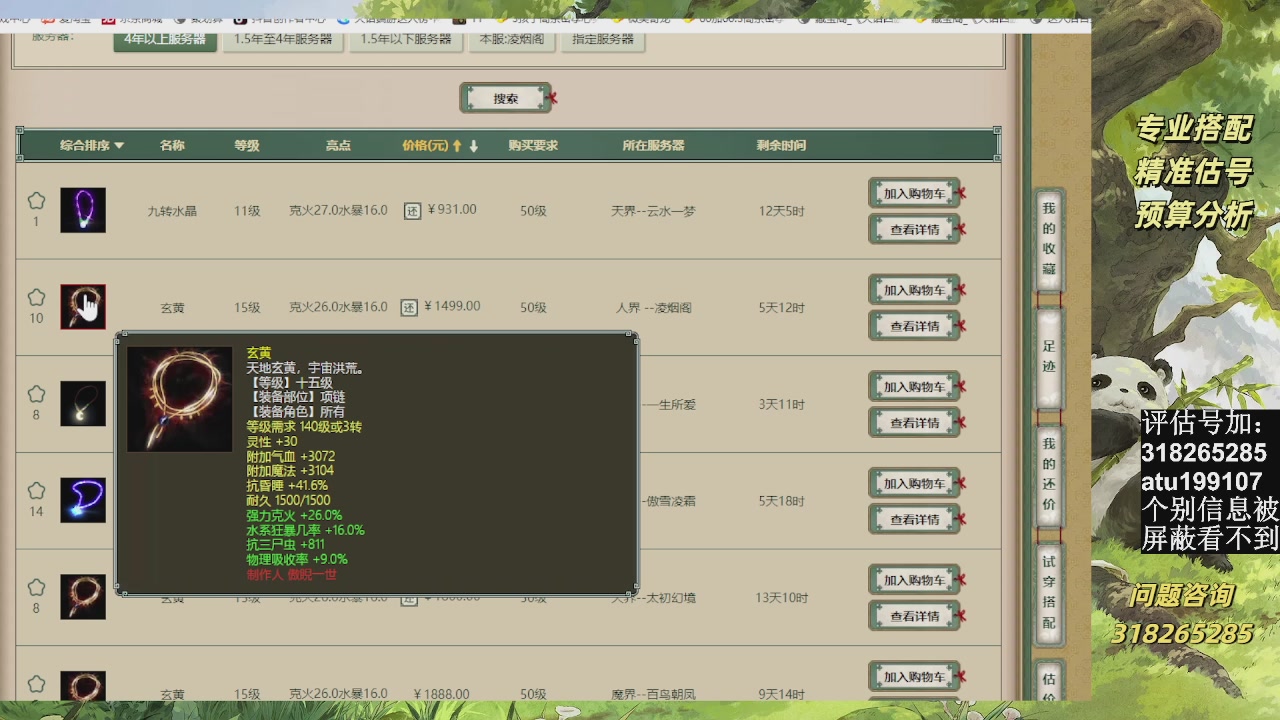Screen dimensions: 1280x720
Task: Click the 魔界--百鸟朝凤 server name
Action: tap(653, 694)
